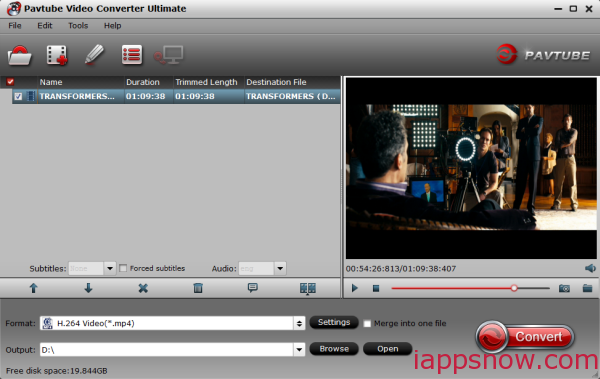Toggle the TRANSFORMERS file checkbox
This screenshot has height=379, width=600.
pos(18,96)
